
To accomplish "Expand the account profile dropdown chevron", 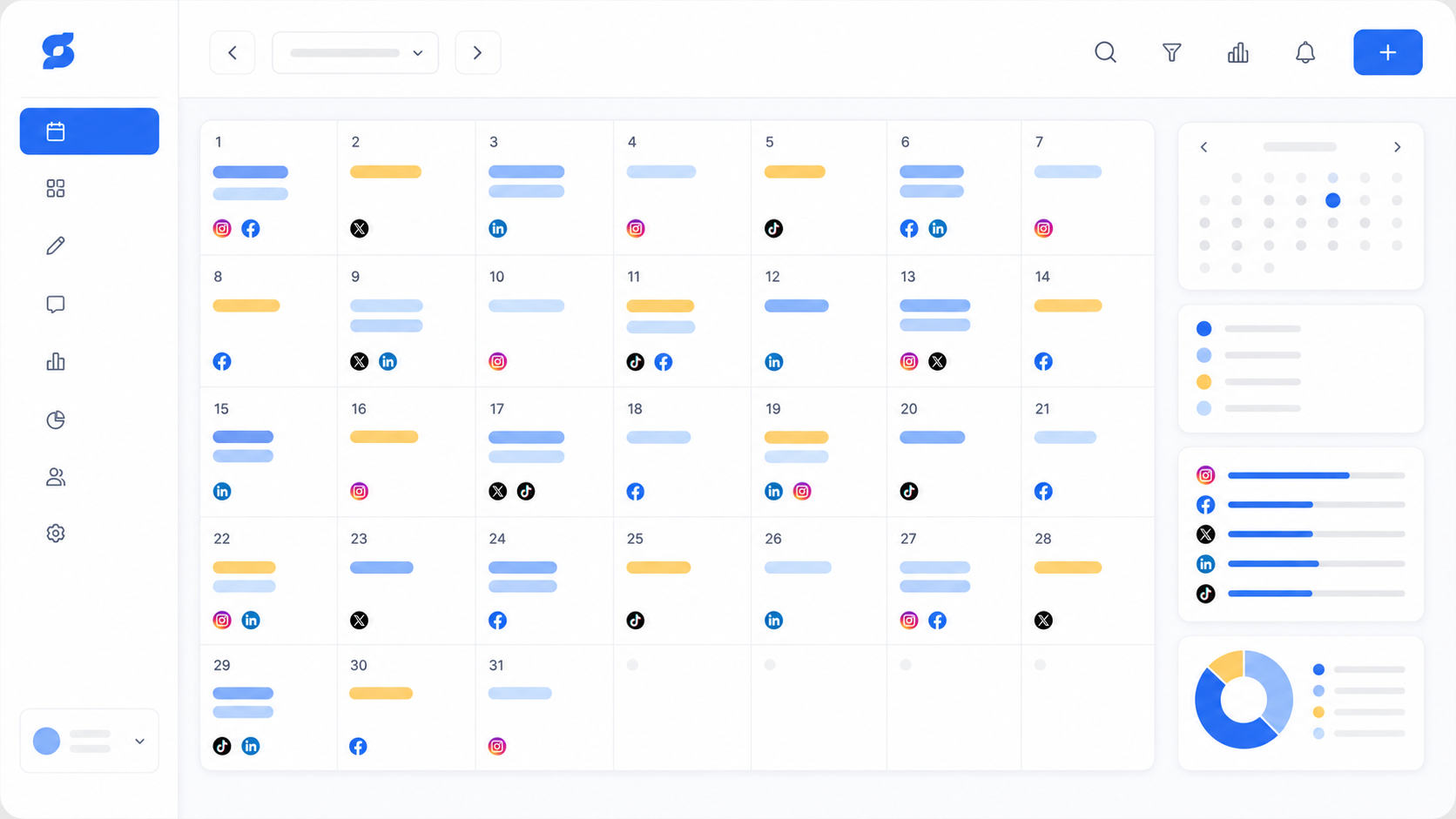I will [139, 742].
